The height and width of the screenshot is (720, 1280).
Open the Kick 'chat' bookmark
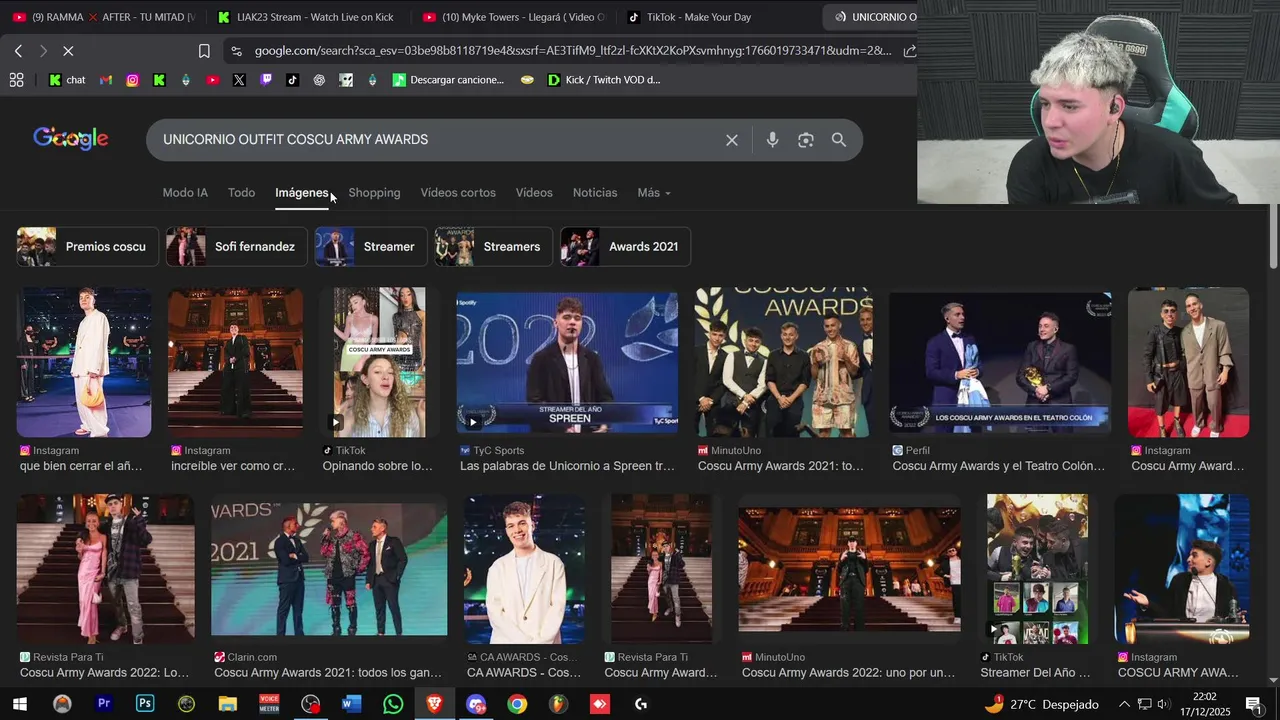click(x=67, y=80)
